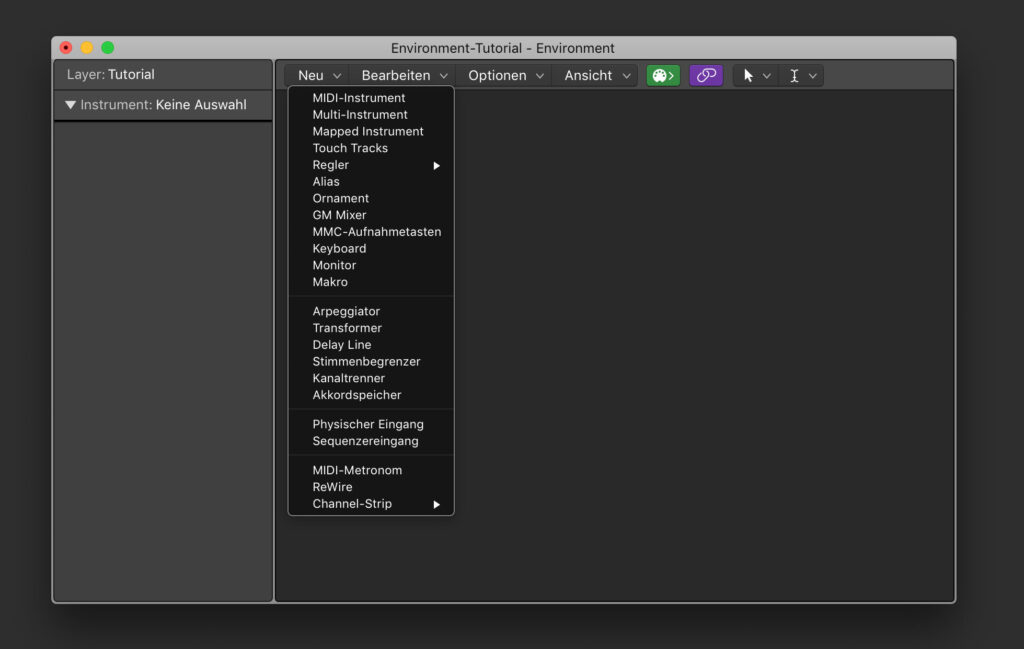Close the Environment window
The image size is (1024, 649).
[66, 48]
